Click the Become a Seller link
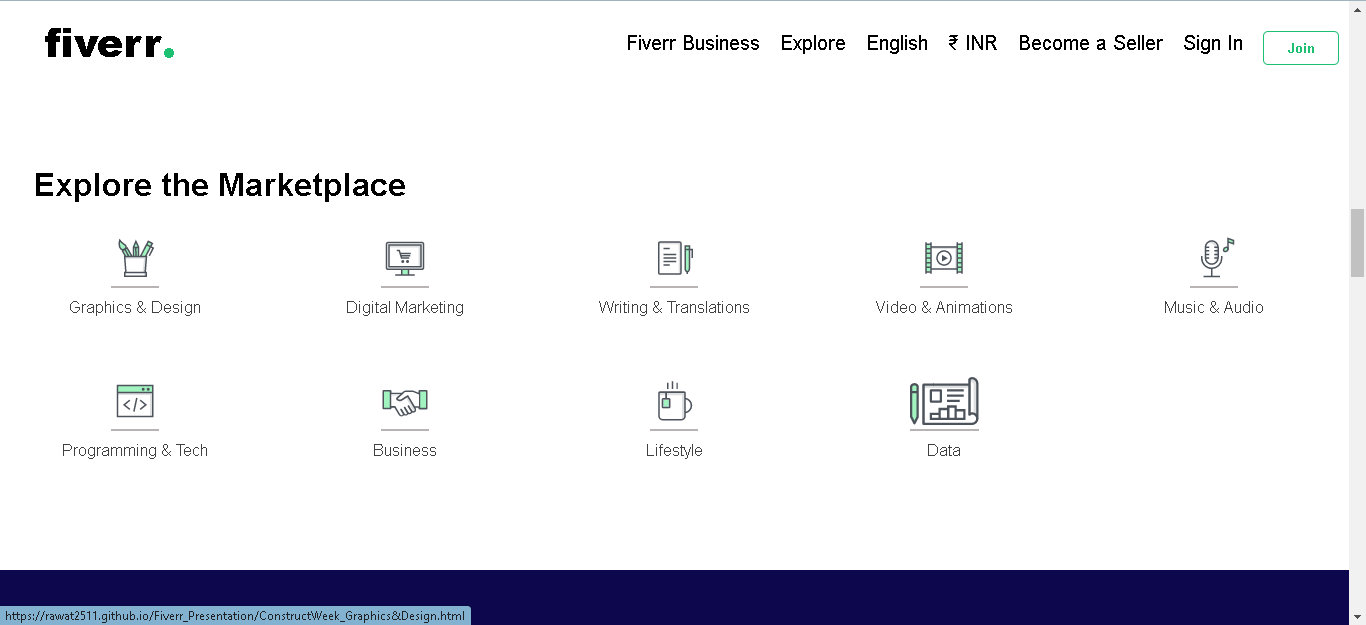 click(x=1091, y=43)
